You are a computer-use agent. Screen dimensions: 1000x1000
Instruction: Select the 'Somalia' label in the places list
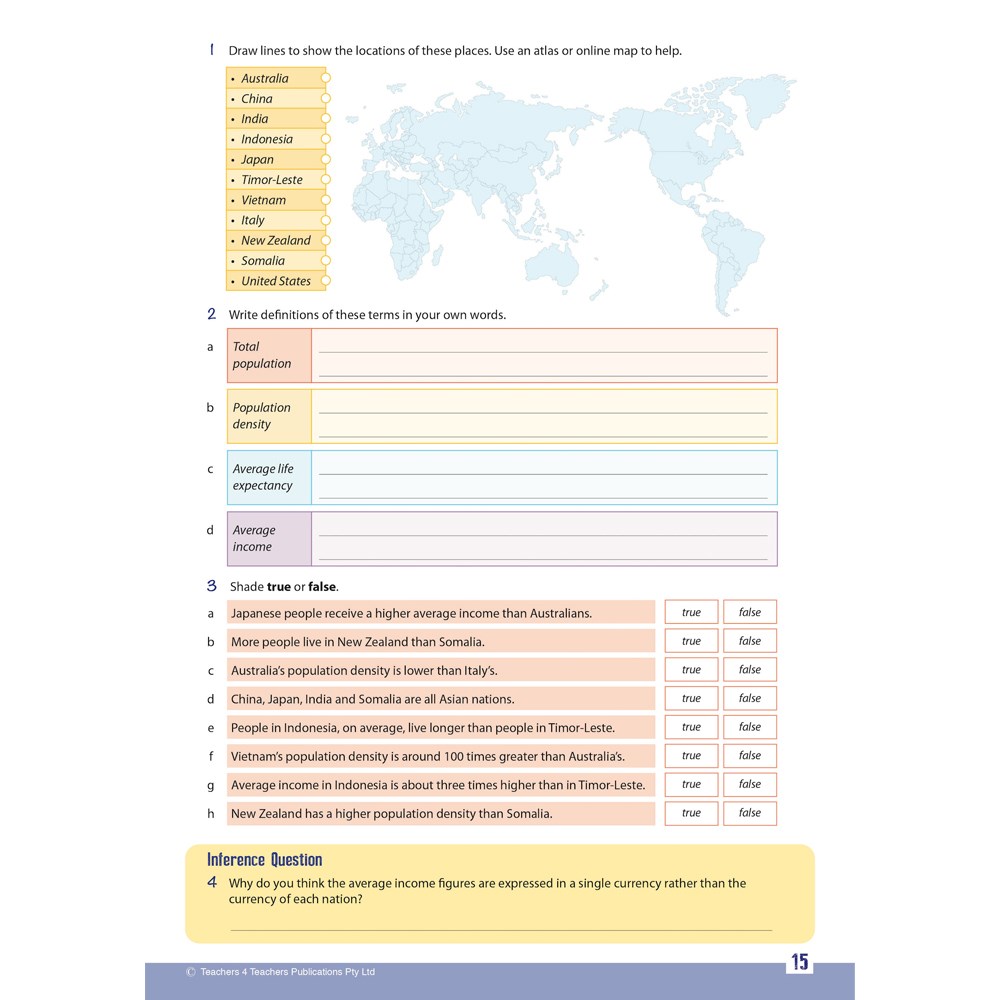point(263,261)
